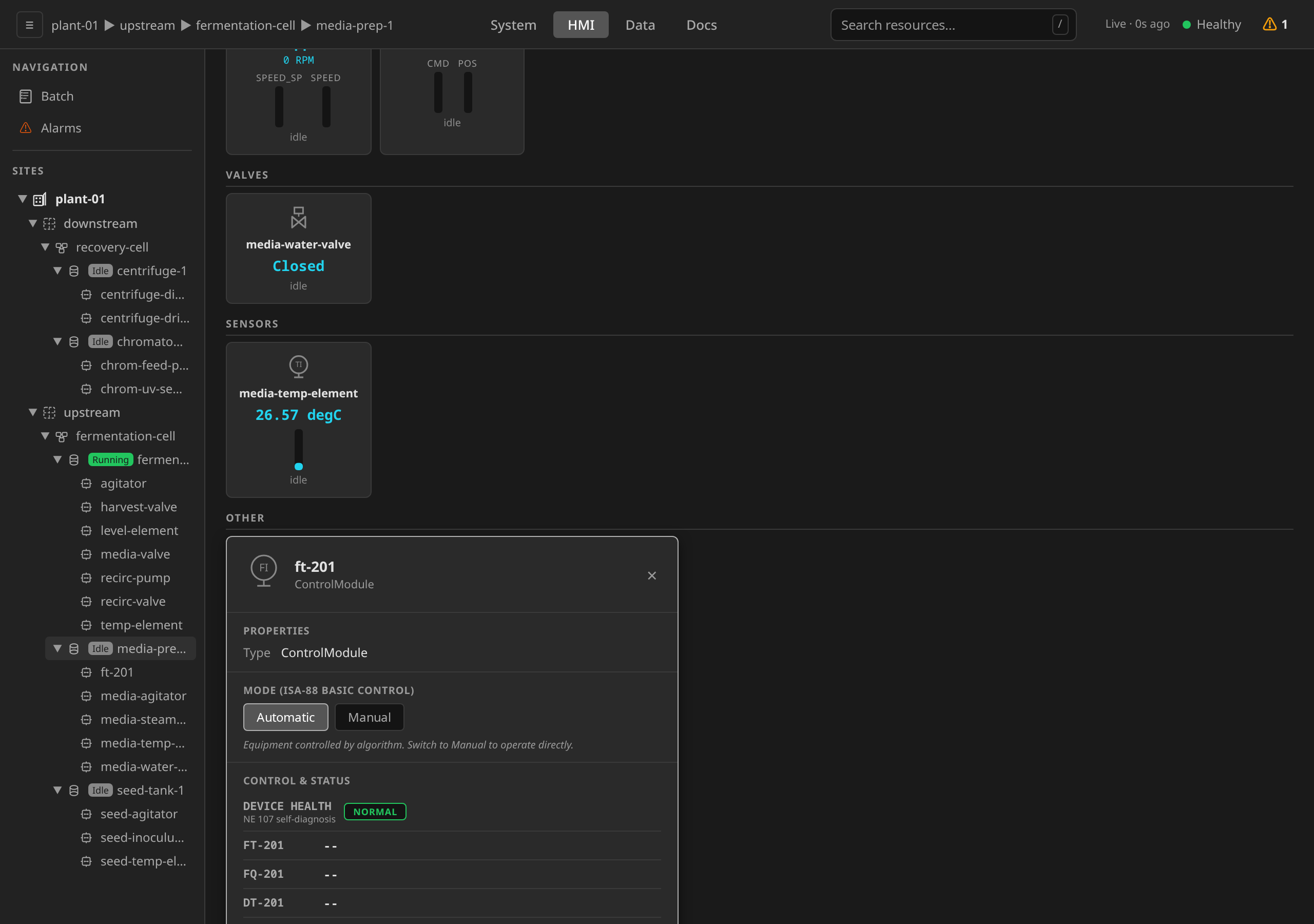This screenshot has width=1314, height=924.
Task: Collapse the chromato... tree node
Action: coord(57,342)
